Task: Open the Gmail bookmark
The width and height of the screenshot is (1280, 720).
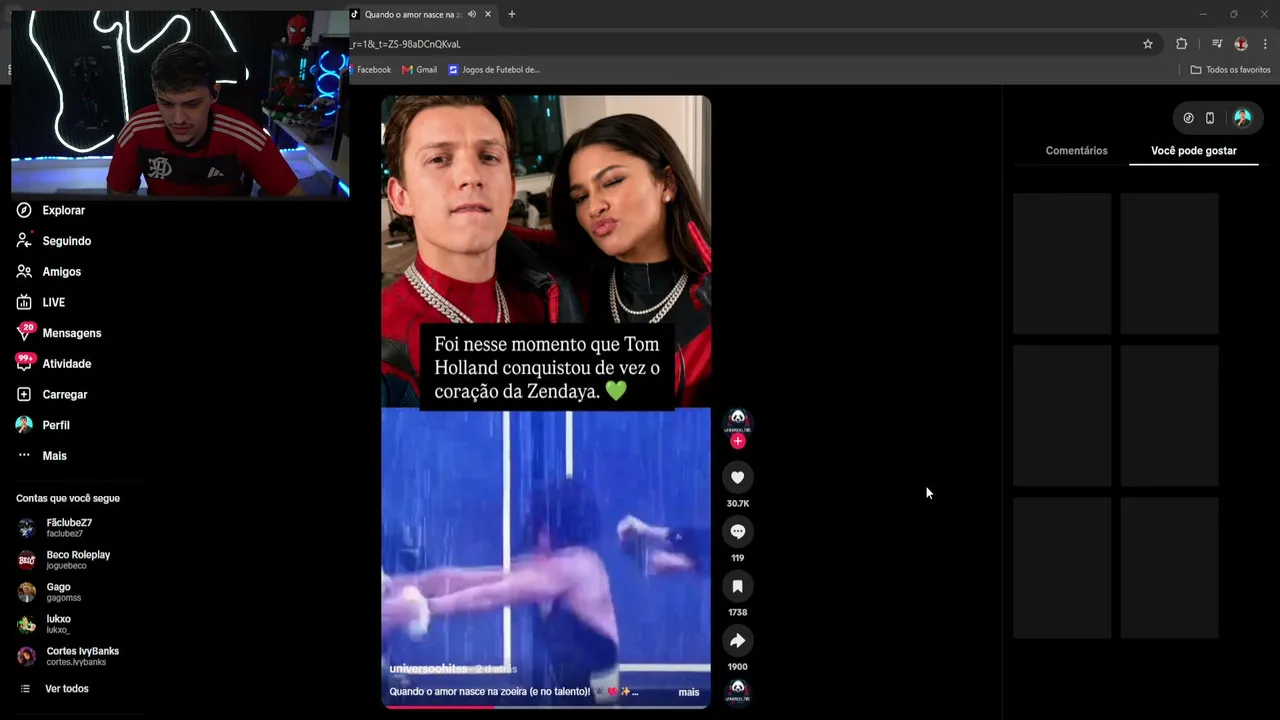Action: 420,70
